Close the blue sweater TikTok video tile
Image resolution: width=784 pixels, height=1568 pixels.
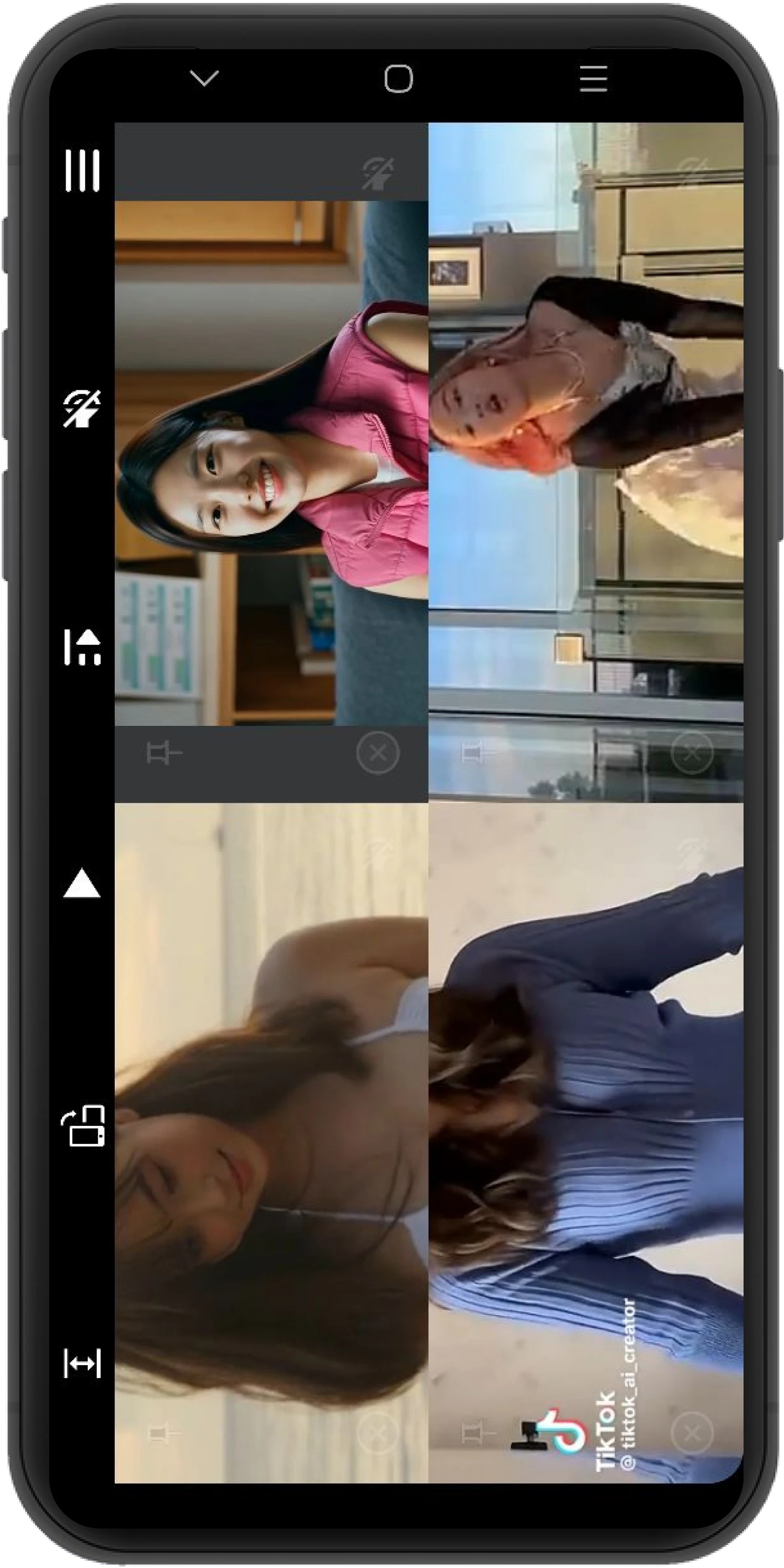(691, 1433)
